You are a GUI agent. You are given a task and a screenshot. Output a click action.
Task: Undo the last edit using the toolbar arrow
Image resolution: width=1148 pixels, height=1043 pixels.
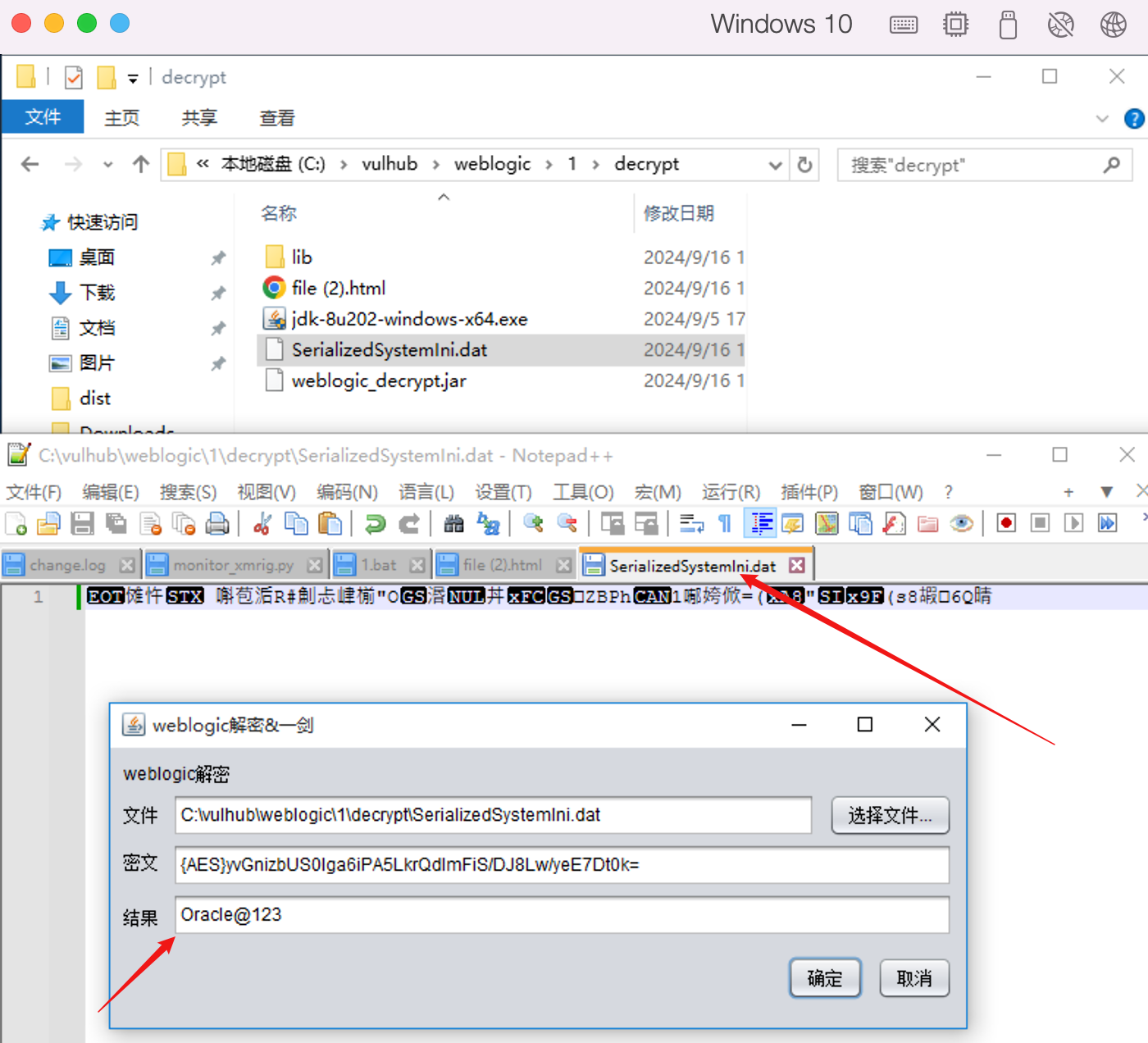tap(376, 523)
